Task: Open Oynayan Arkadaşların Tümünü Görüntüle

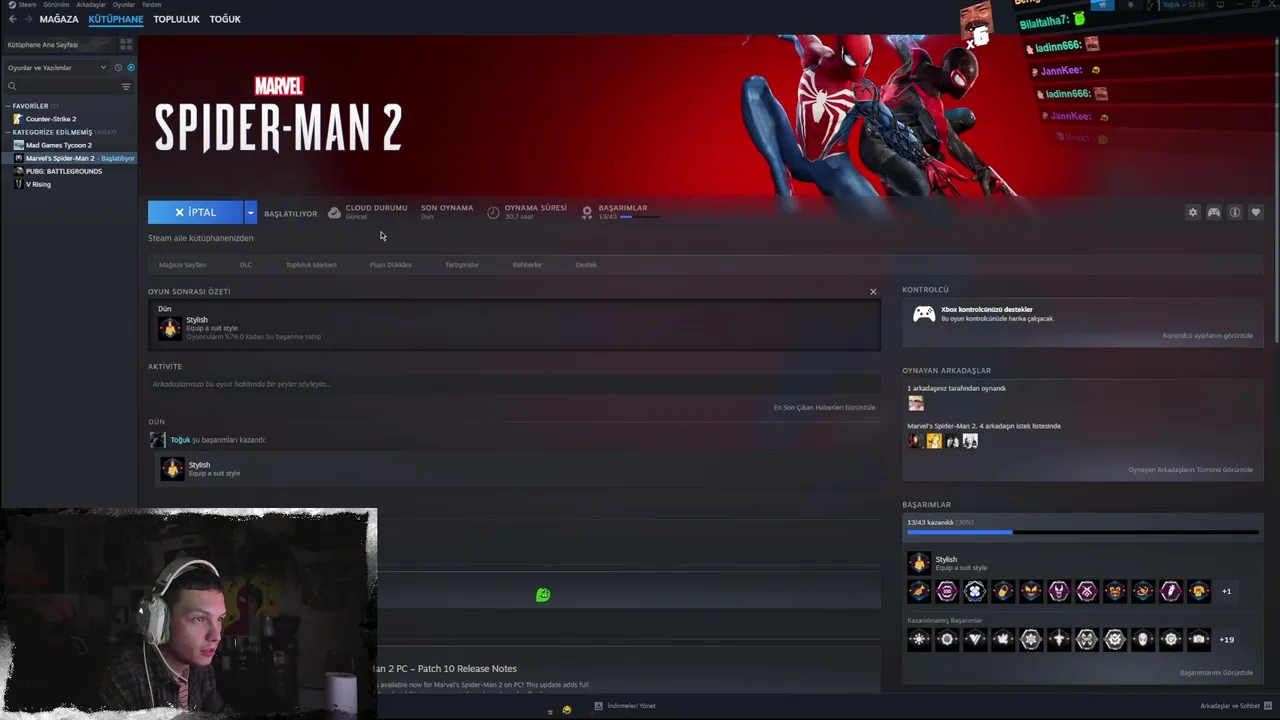Action: tap(1190, 470)
